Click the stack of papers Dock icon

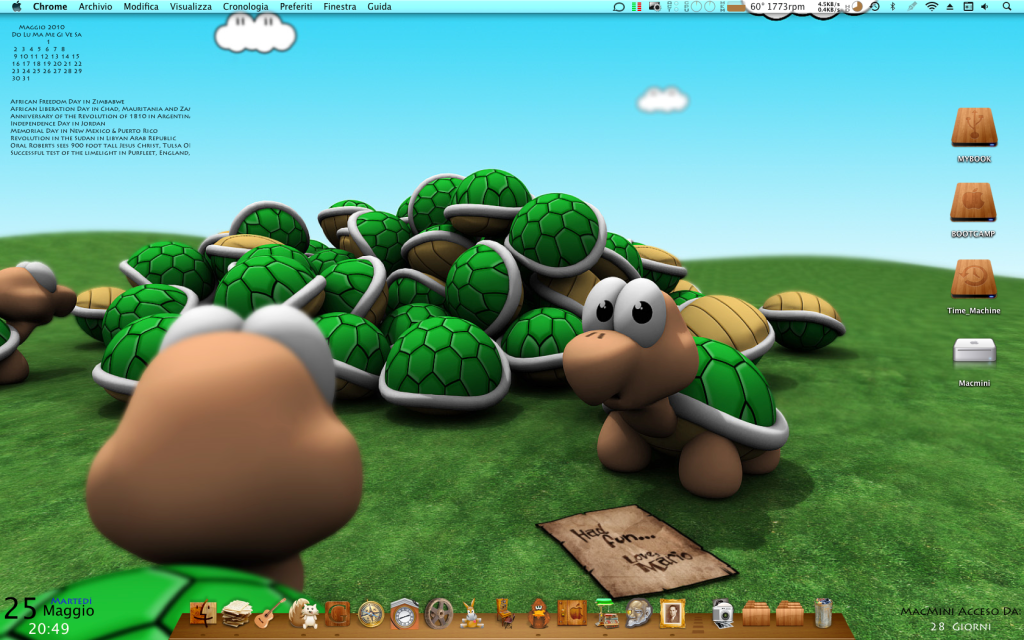tap(236, 614)
